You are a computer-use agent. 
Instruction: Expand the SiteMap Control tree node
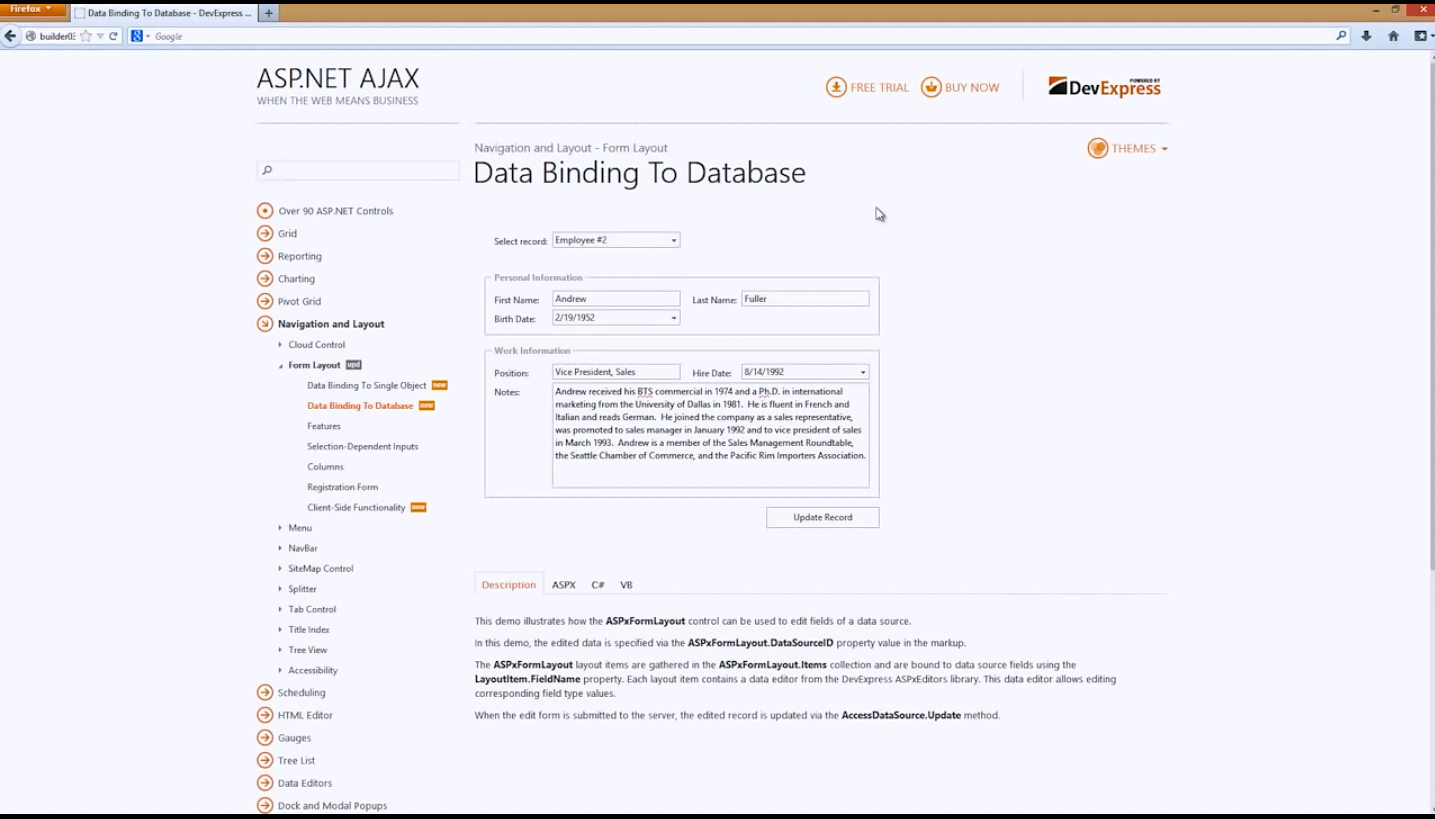click(280, 569)
